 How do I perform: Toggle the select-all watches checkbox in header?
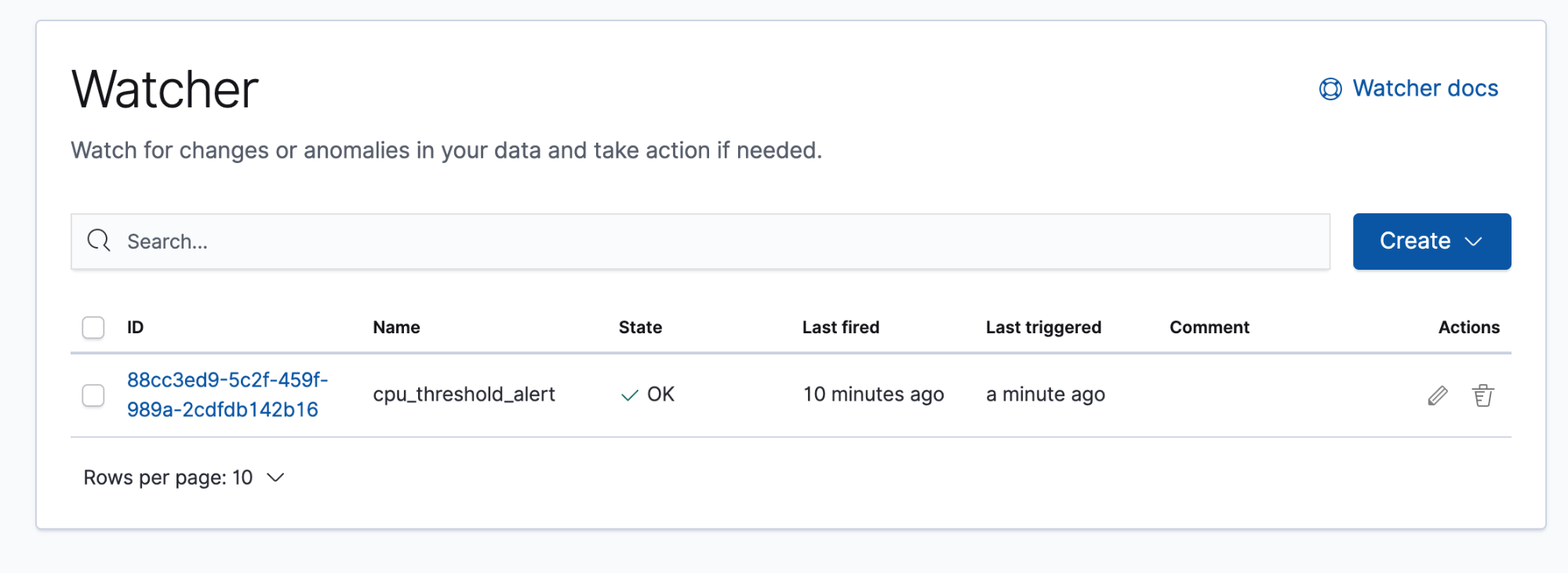(x=93, y=327)
